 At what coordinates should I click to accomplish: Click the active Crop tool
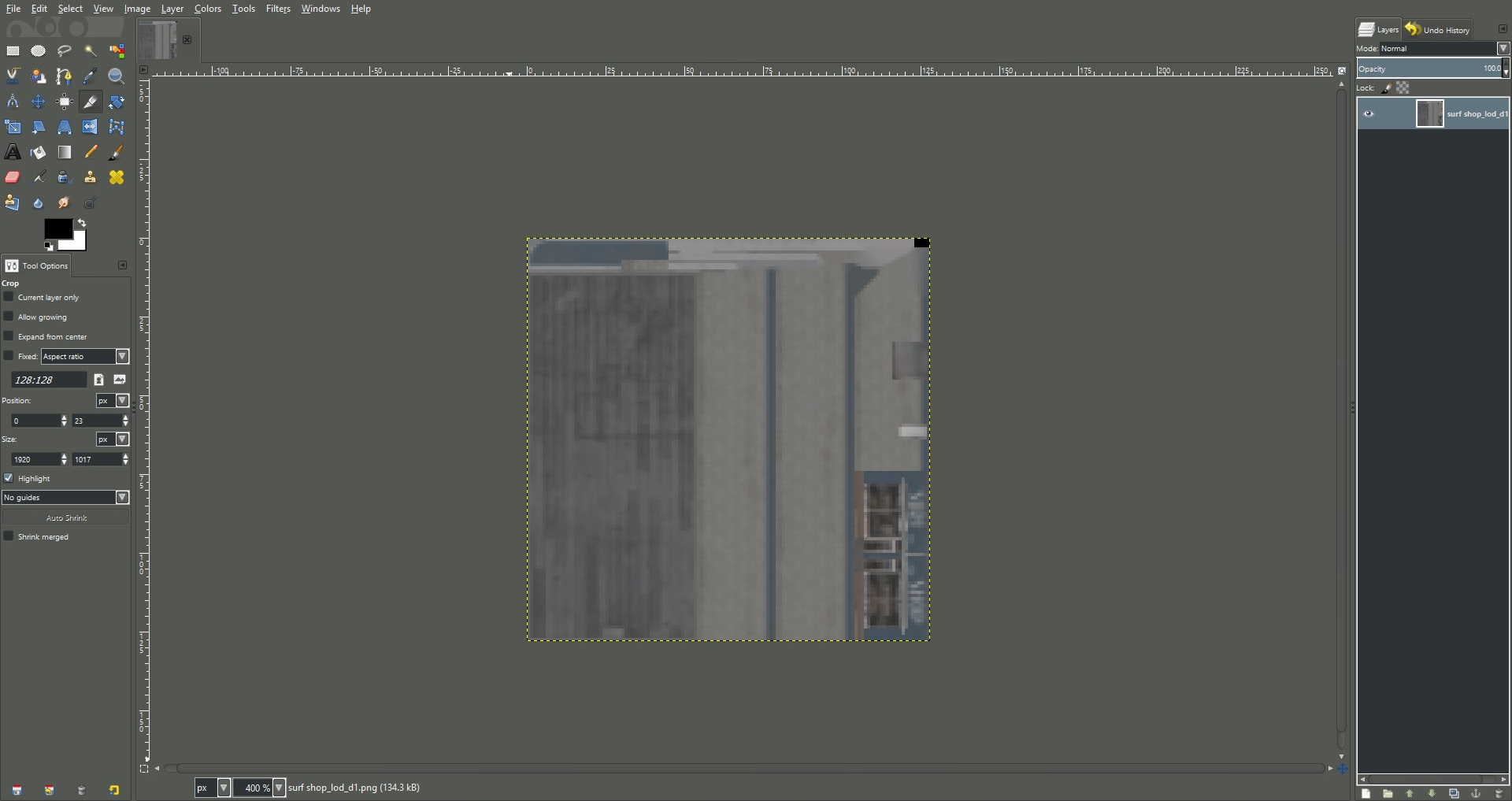point(91,102)
